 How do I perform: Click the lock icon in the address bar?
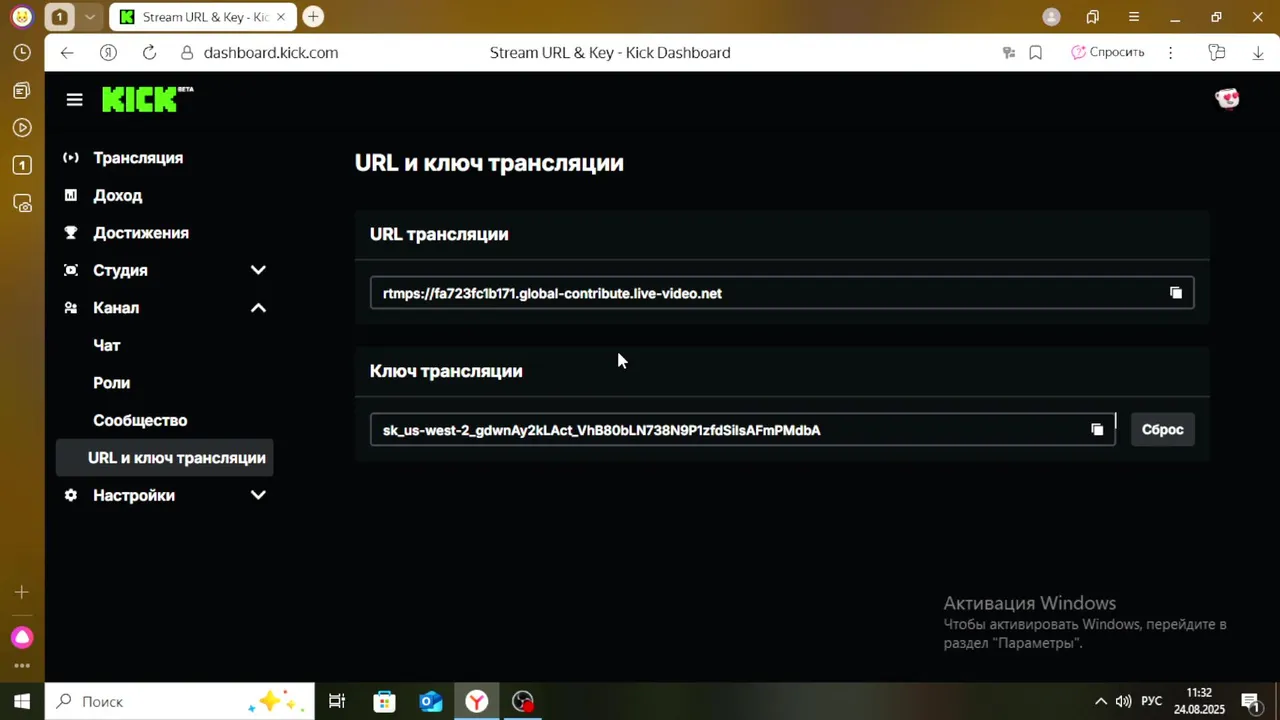187,53
